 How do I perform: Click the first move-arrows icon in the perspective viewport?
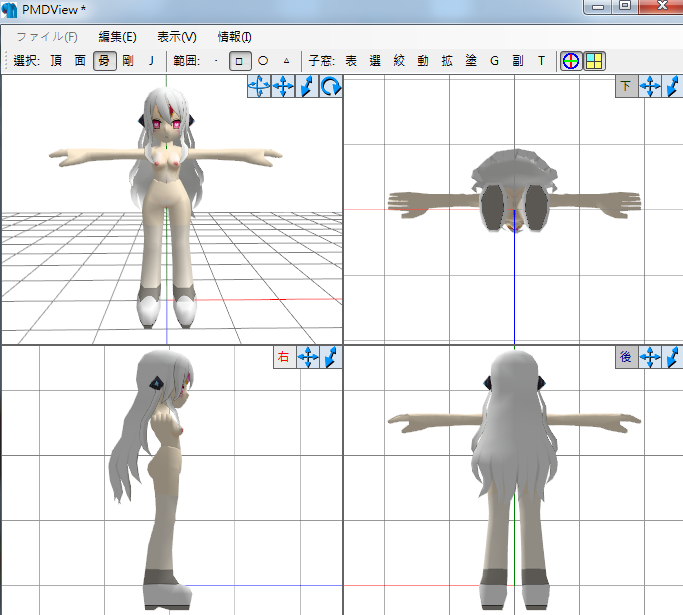pyautogui.click(x=259, y=88)
